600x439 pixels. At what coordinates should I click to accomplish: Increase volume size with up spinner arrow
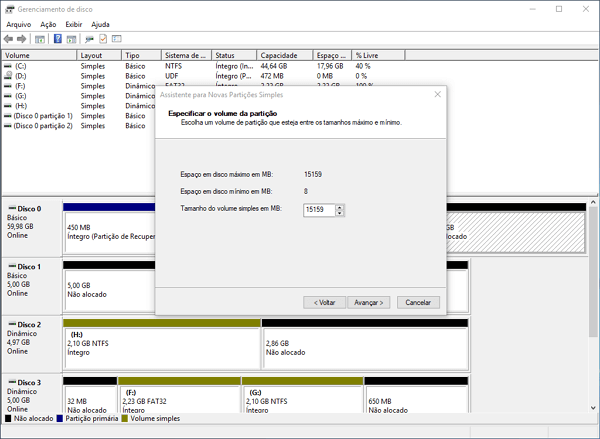[x=341, y=207]
